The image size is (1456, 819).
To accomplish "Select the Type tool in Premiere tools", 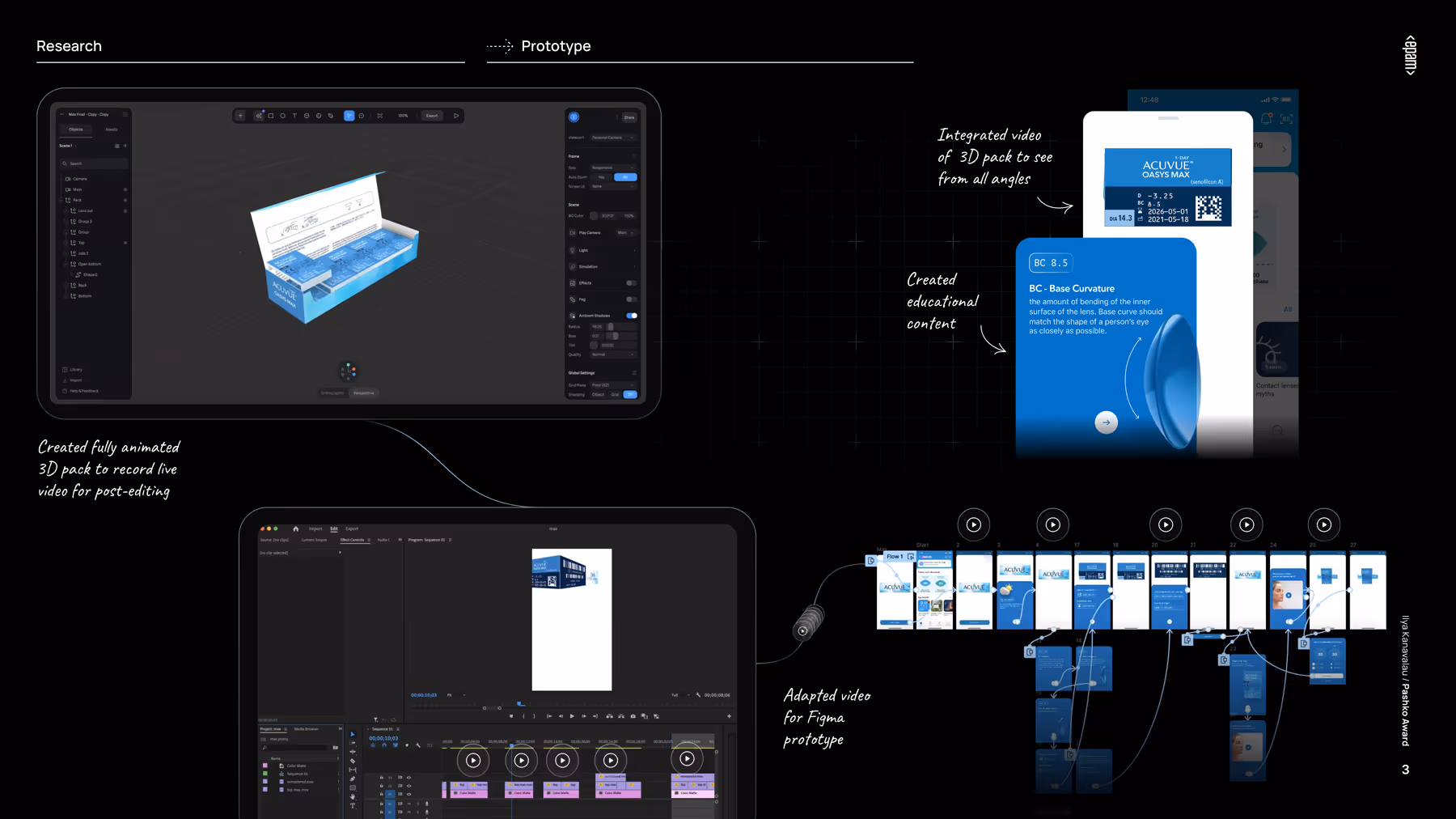I will tap(353, 805).
